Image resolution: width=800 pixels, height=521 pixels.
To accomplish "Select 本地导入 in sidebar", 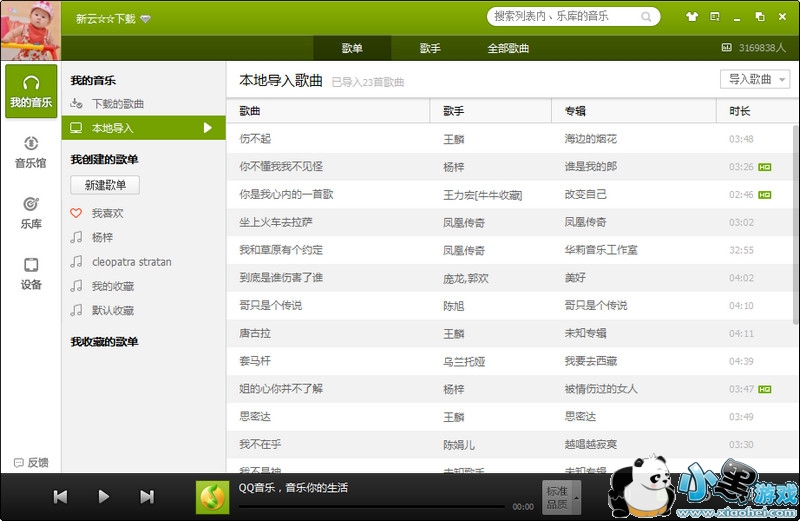I will tap(143, 128).
